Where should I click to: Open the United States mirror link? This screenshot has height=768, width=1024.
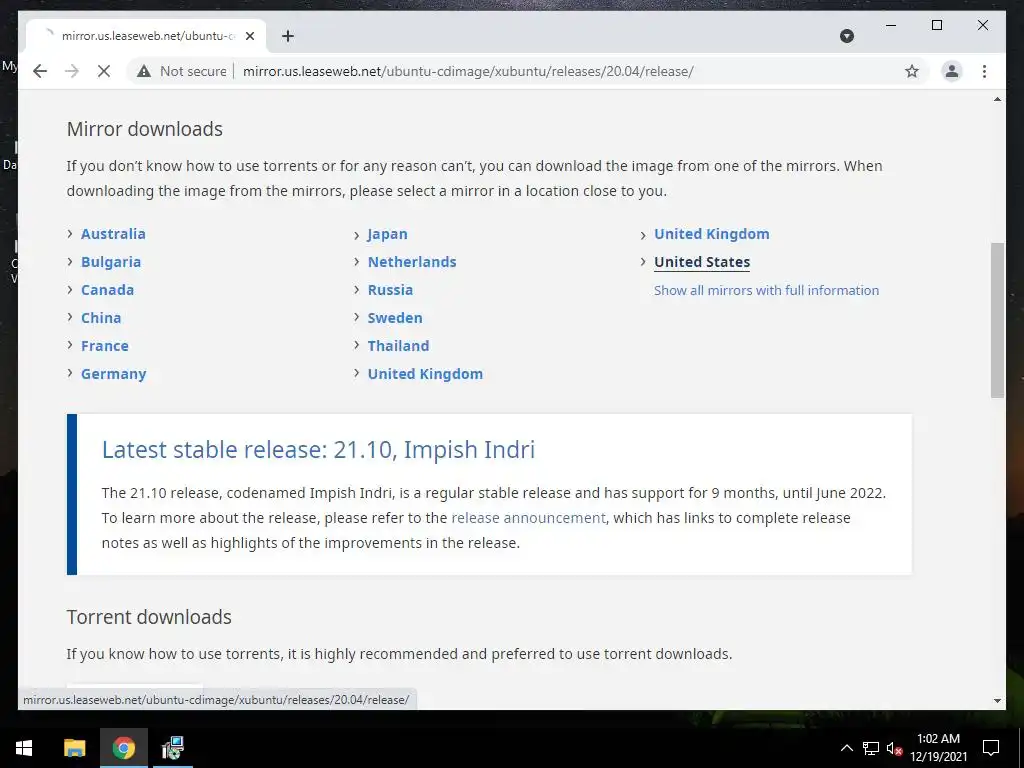(x=702, y=262)
